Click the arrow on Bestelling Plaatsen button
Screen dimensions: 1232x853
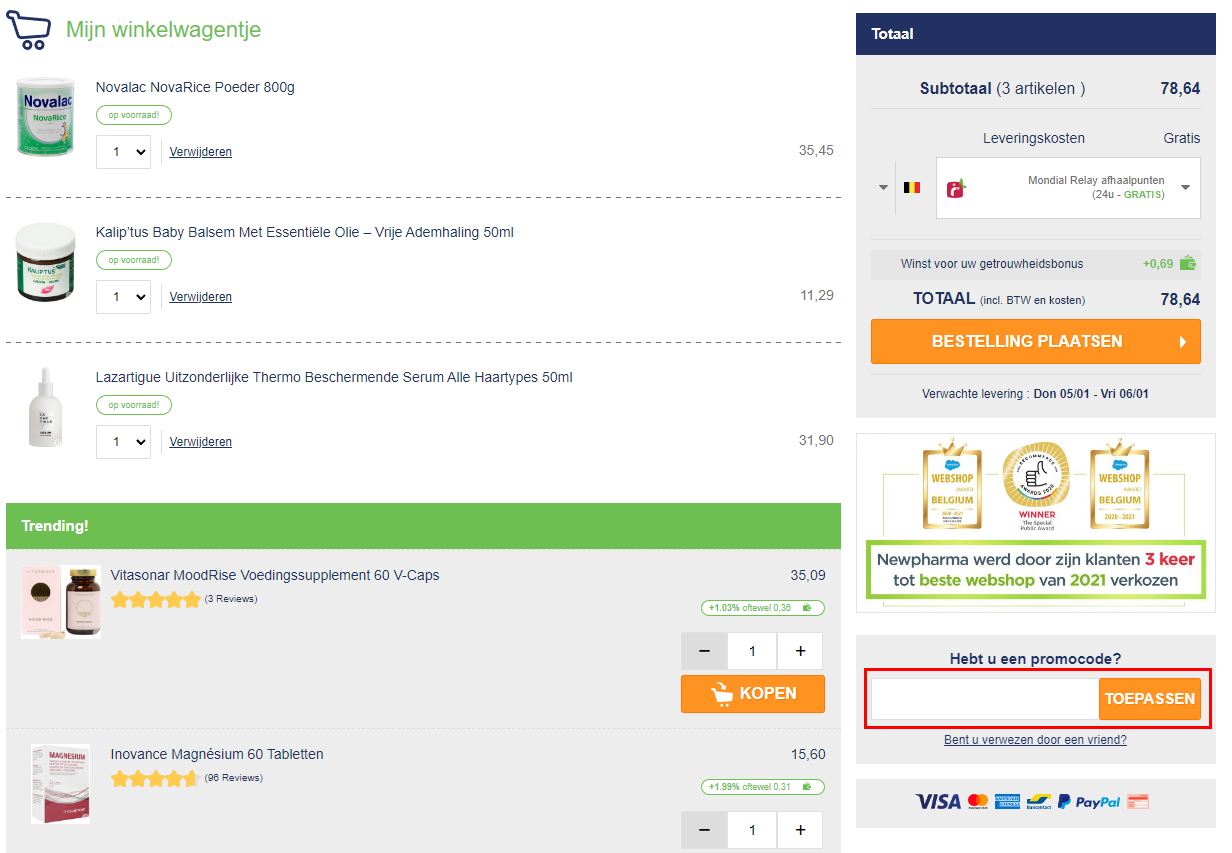[x=1183, y=342]
